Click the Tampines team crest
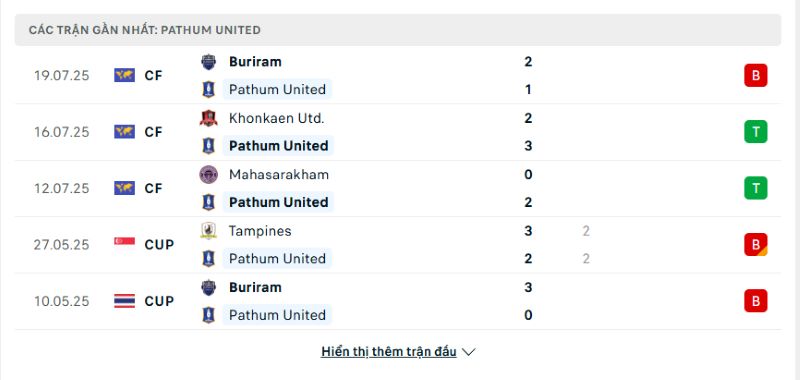This screenshot has height=380, width=800. click(208, 231)
